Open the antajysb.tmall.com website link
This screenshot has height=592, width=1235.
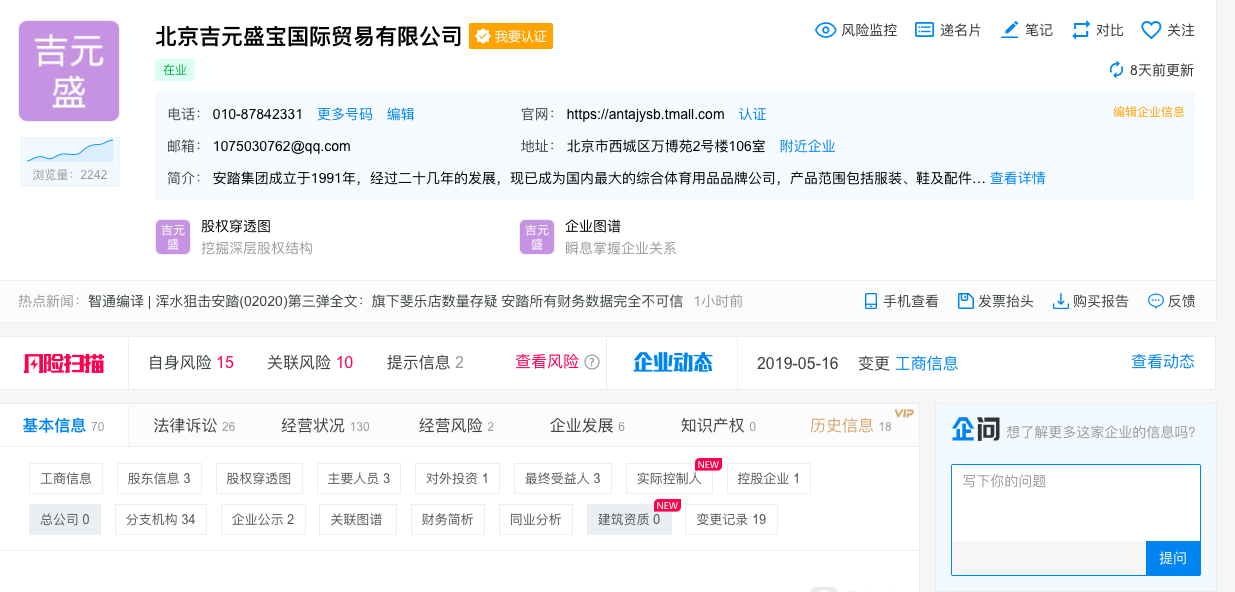tap(646, 114)
